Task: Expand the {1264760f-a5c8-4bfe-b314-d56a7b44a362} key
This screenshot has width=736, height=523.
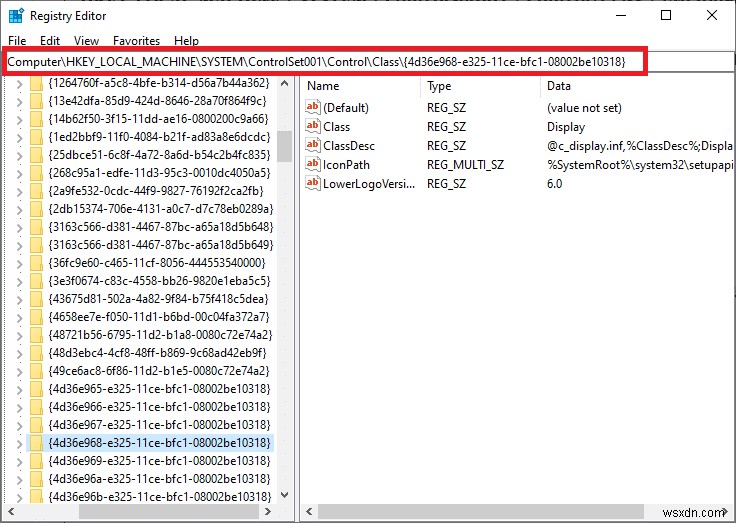Action: [19, 85]
